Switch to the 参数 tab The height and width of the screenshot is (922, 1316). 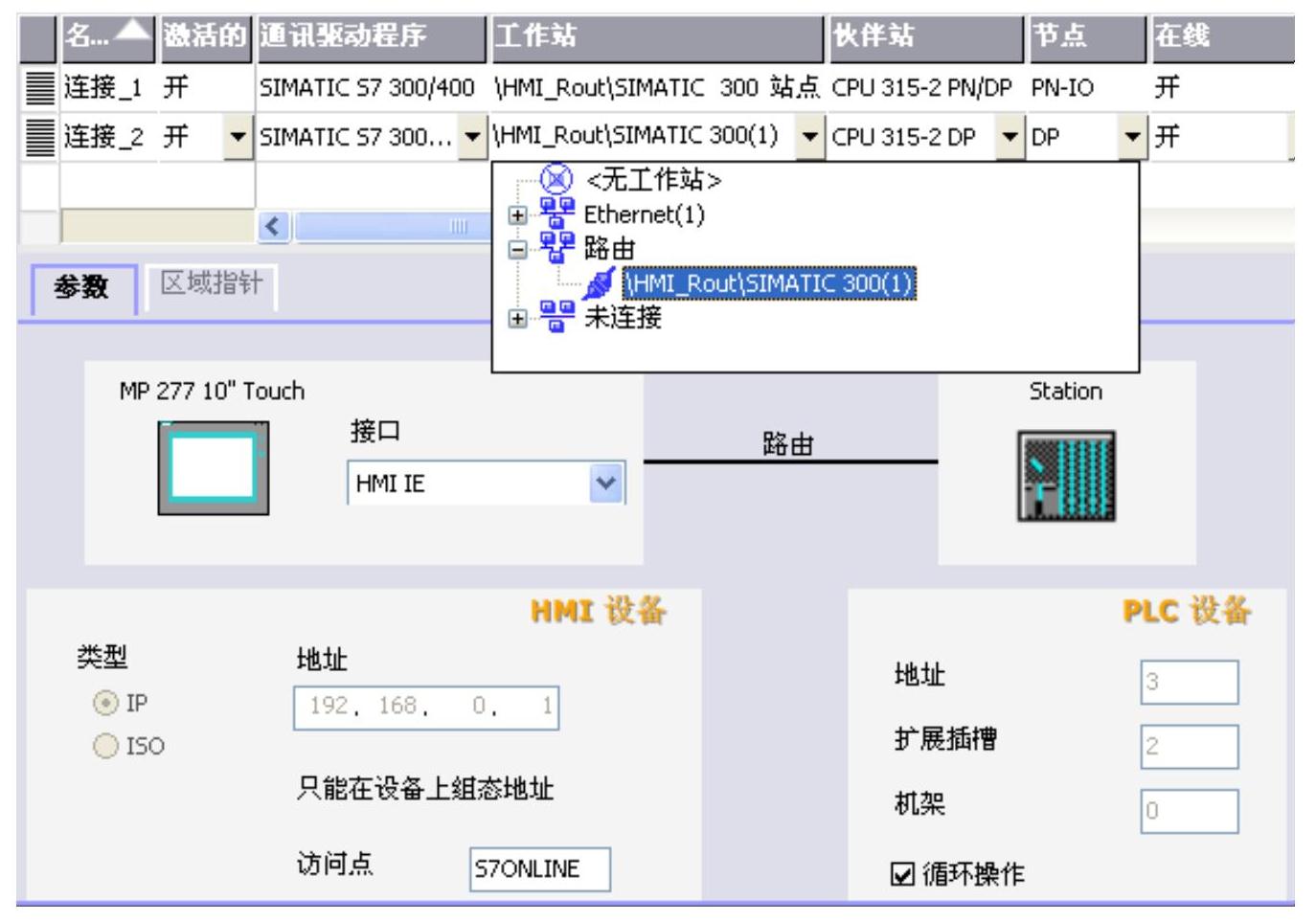pyautogui.click(x=81, y=287)
